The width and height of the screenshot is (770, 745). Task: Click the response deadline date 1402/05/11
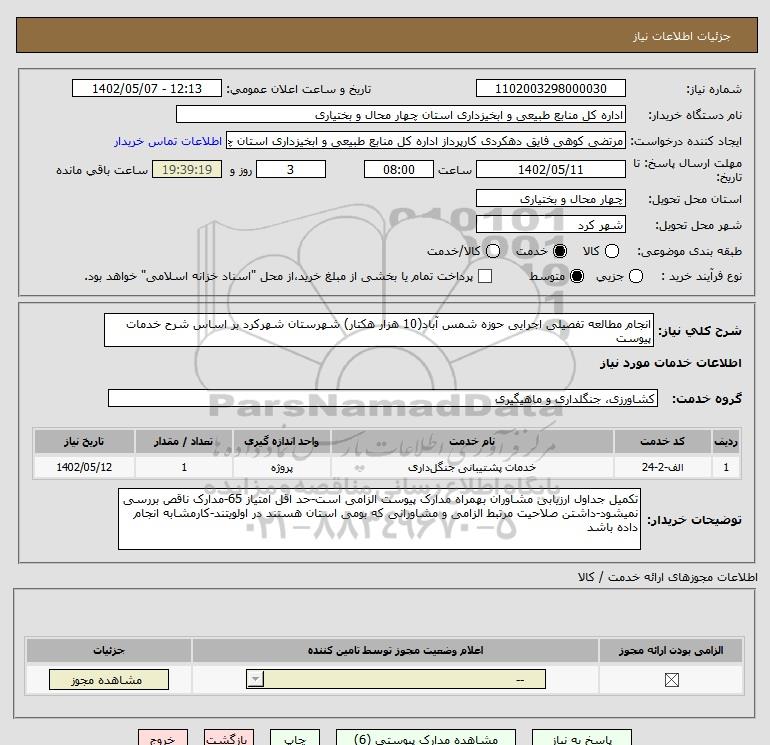point(550,169)
